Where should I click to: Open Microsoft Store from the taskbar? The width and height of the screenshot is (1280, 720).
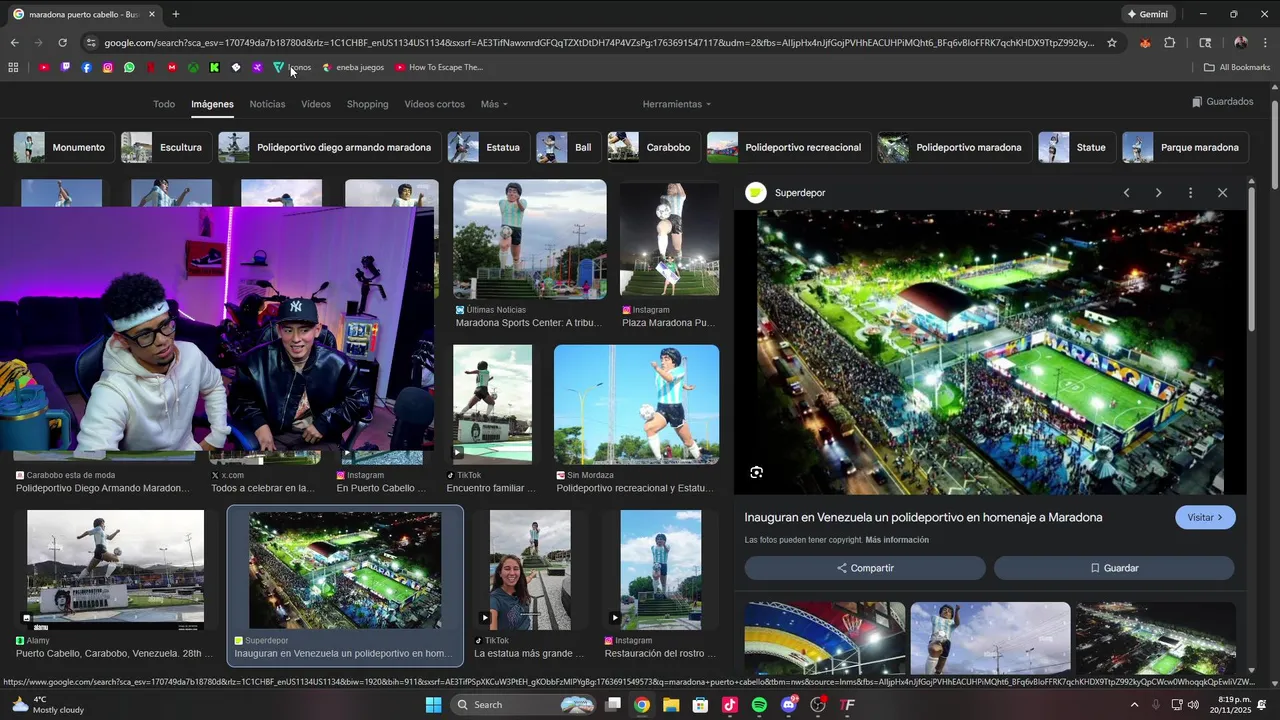click(700, 705)
